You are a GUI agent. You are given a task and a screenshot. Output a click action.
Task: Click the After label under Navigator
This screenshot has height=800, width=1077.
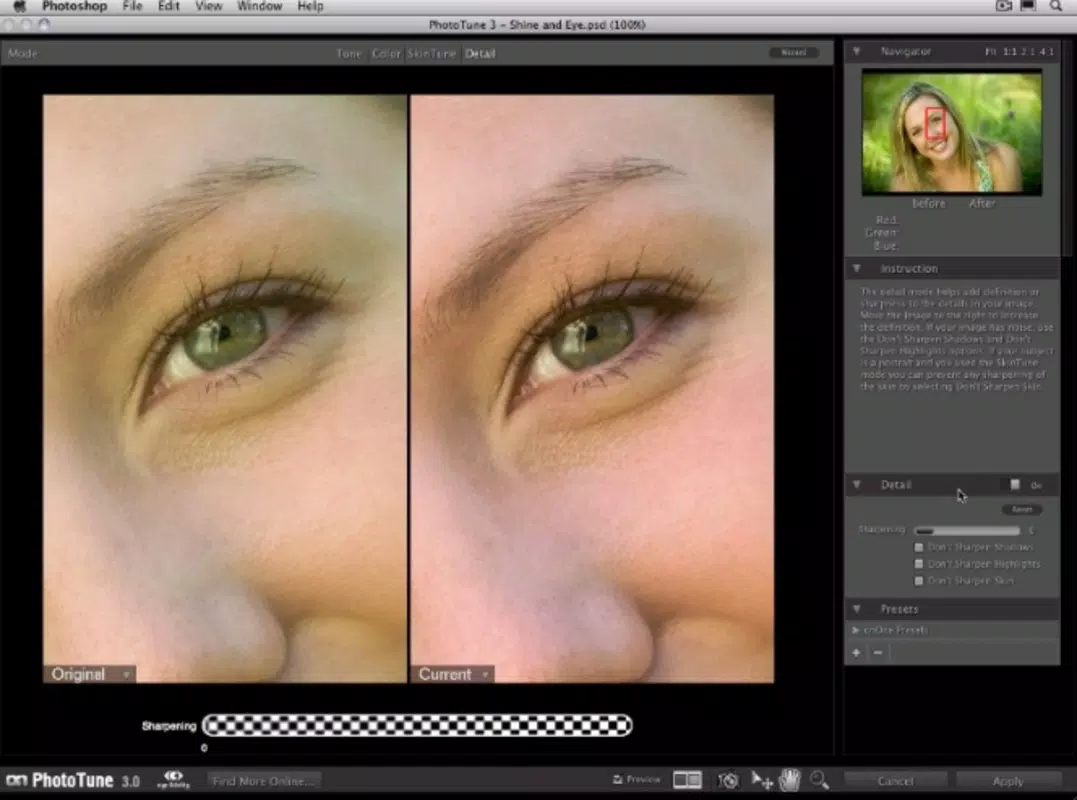coord(982,204)
